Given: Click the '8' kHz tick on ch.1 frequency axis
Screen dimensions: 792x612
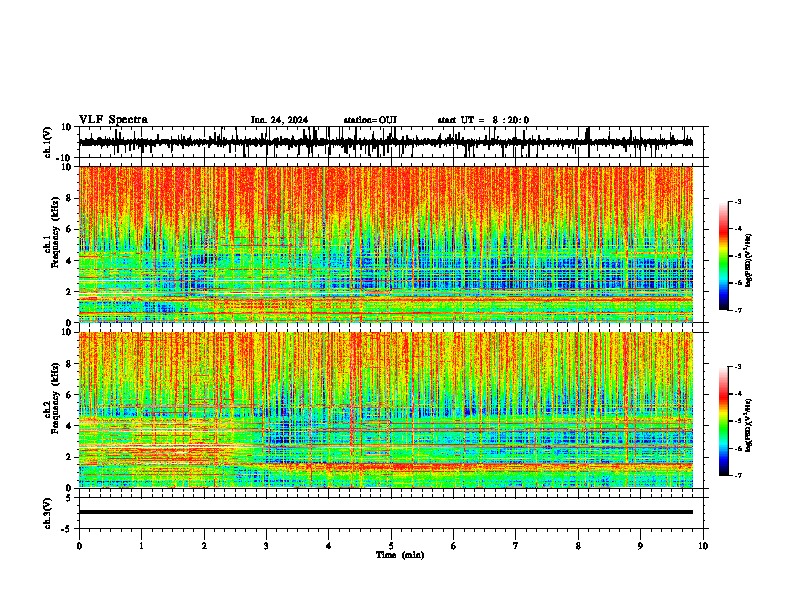Looking at the screenshot, I should (x=70, y=198).
